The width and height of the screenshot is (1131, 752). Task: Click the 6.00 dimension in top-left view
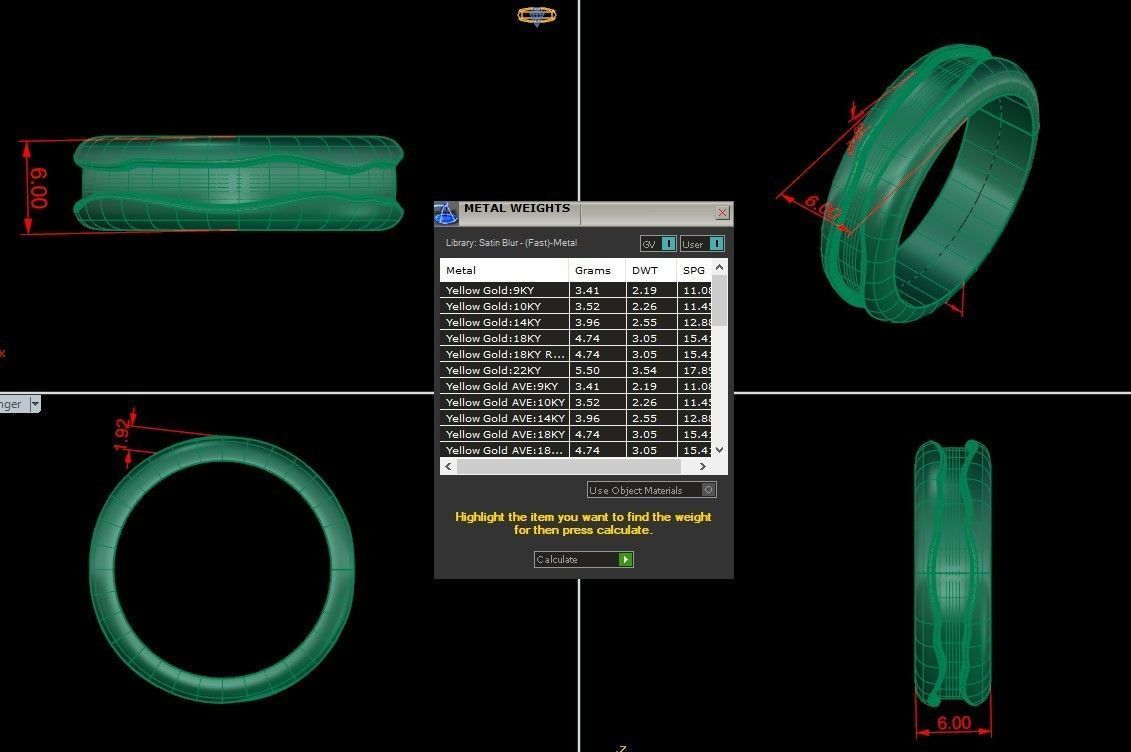click(x=40, y=188)
